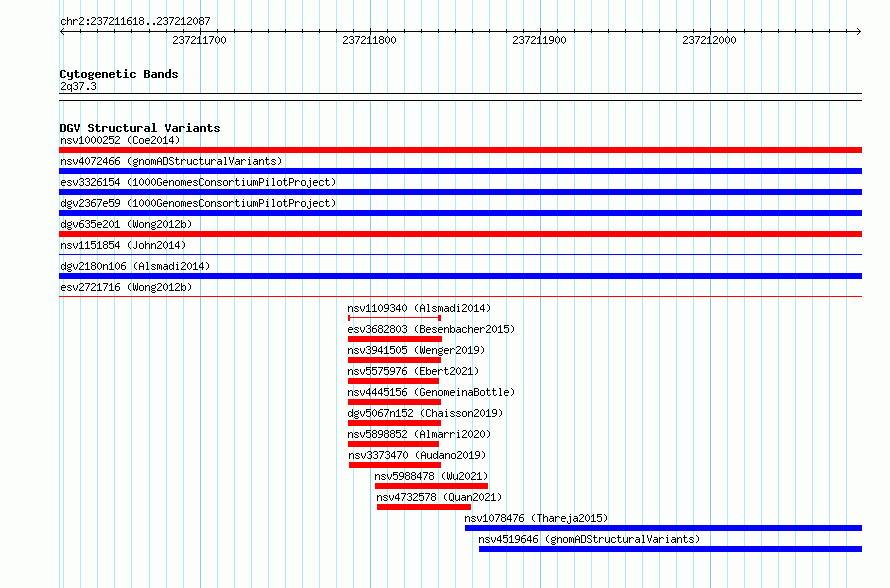Select the blue bar under nsv4519646
890x588 pixels.
tap(670, 549)
